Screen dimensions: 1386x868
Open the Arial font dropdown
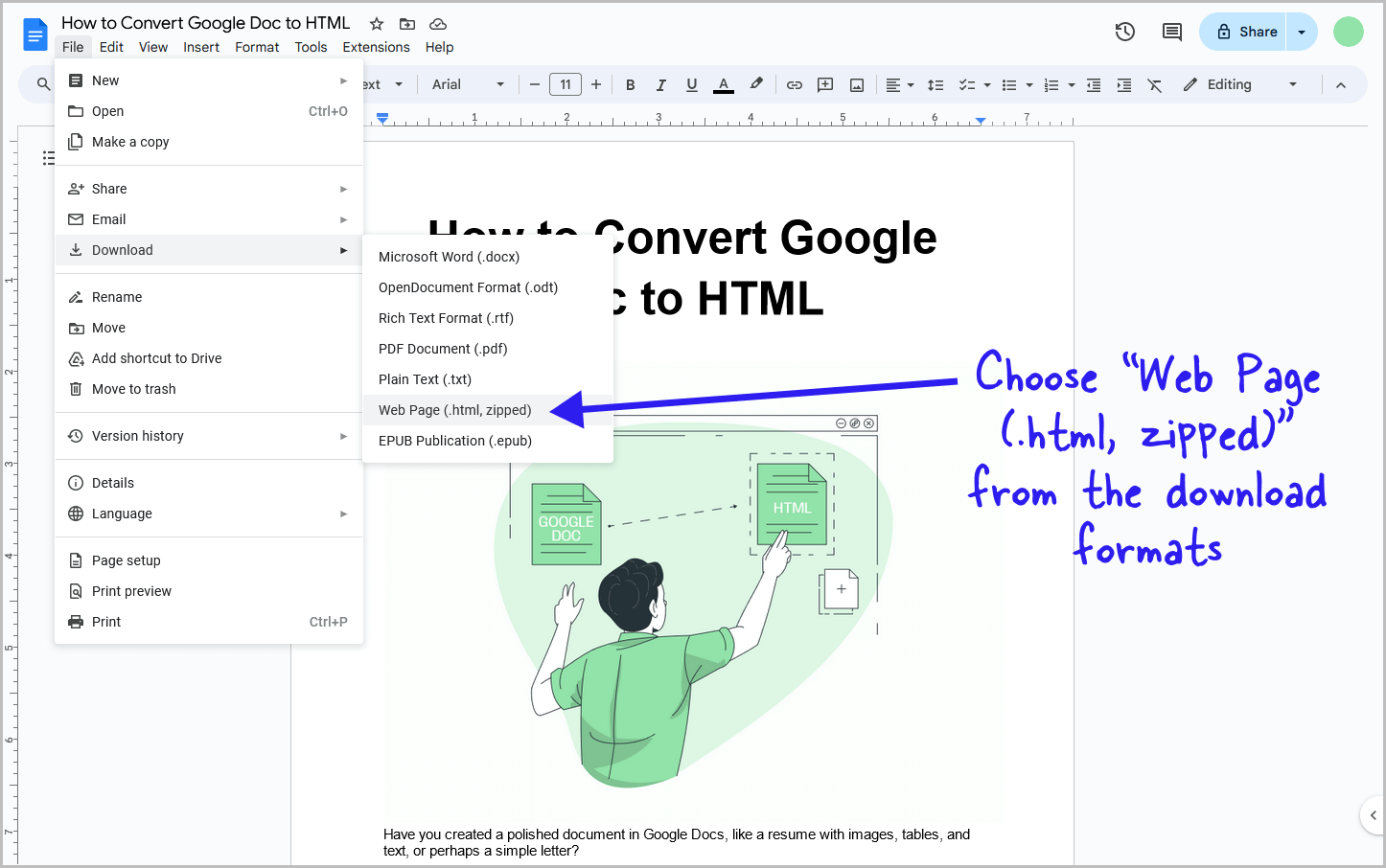tap(468, 84)
